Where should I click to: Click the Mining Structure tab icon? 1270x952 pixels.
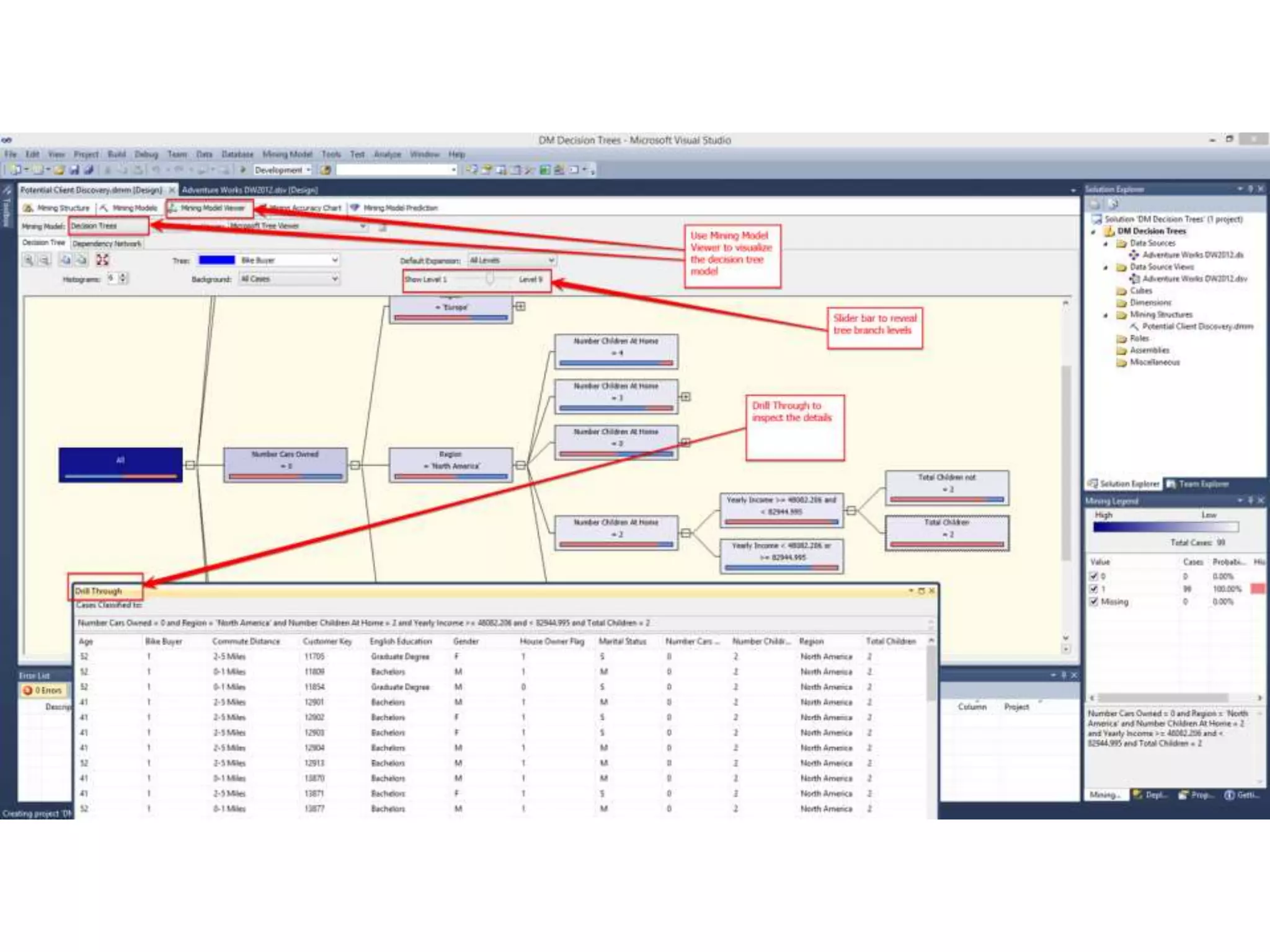pos(28,208)
